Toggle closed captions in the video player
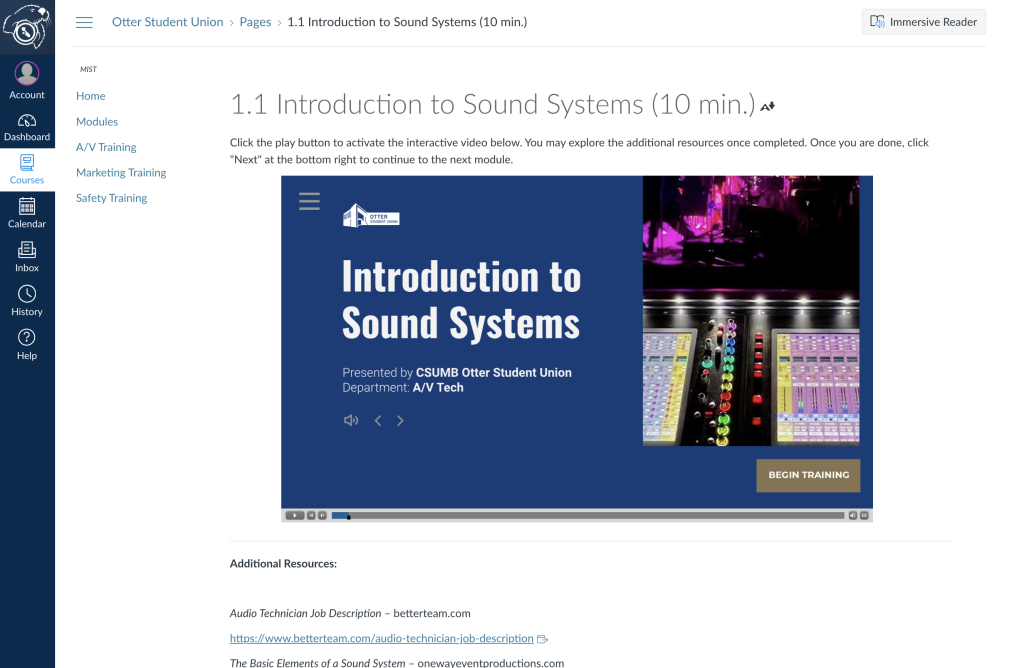Image resolution: width=1024 pixels, height=668 pixels. click(864, 515)
